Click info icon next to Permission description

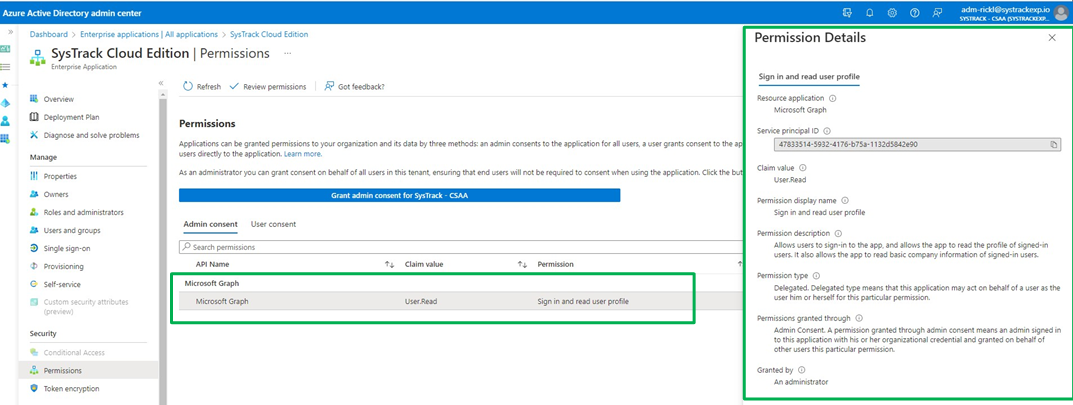tap(838, 233)
